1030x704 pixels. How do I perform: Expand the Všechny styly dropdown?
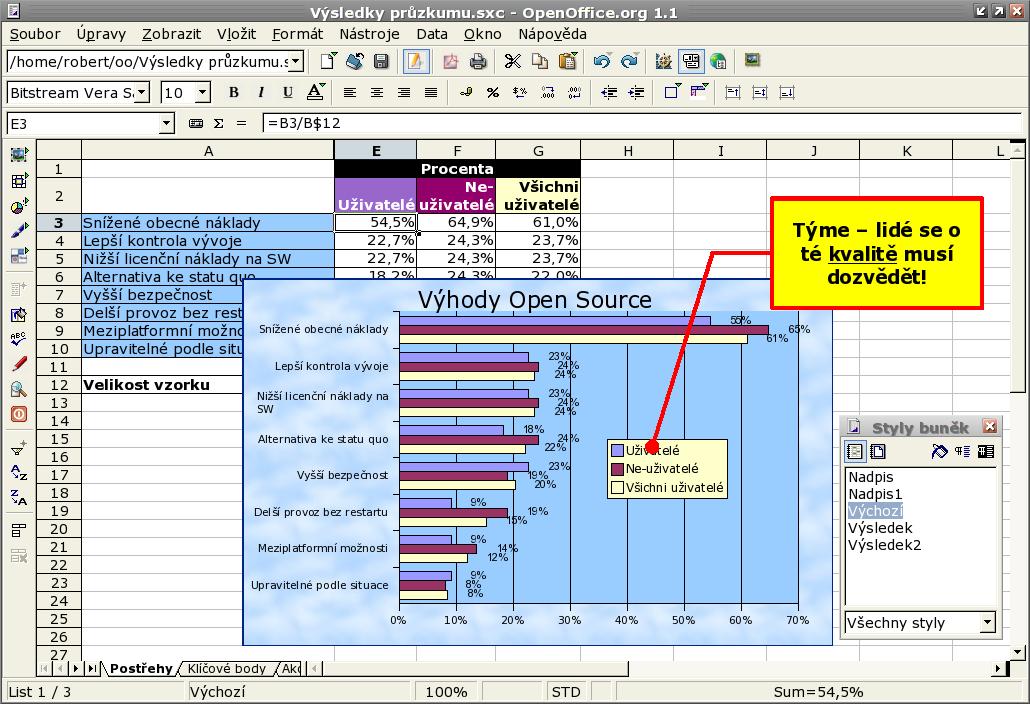[x=987, y=623]
